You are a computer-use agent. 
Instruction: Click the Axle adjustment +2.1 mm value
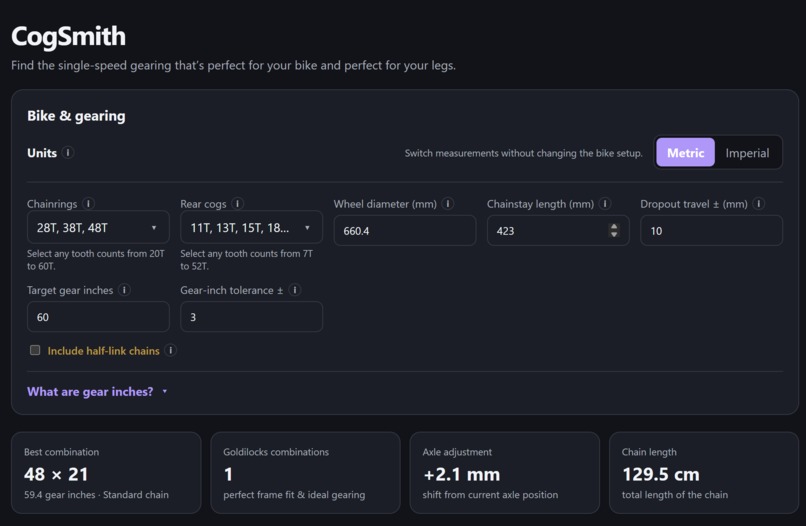click(x=462, y=474)
